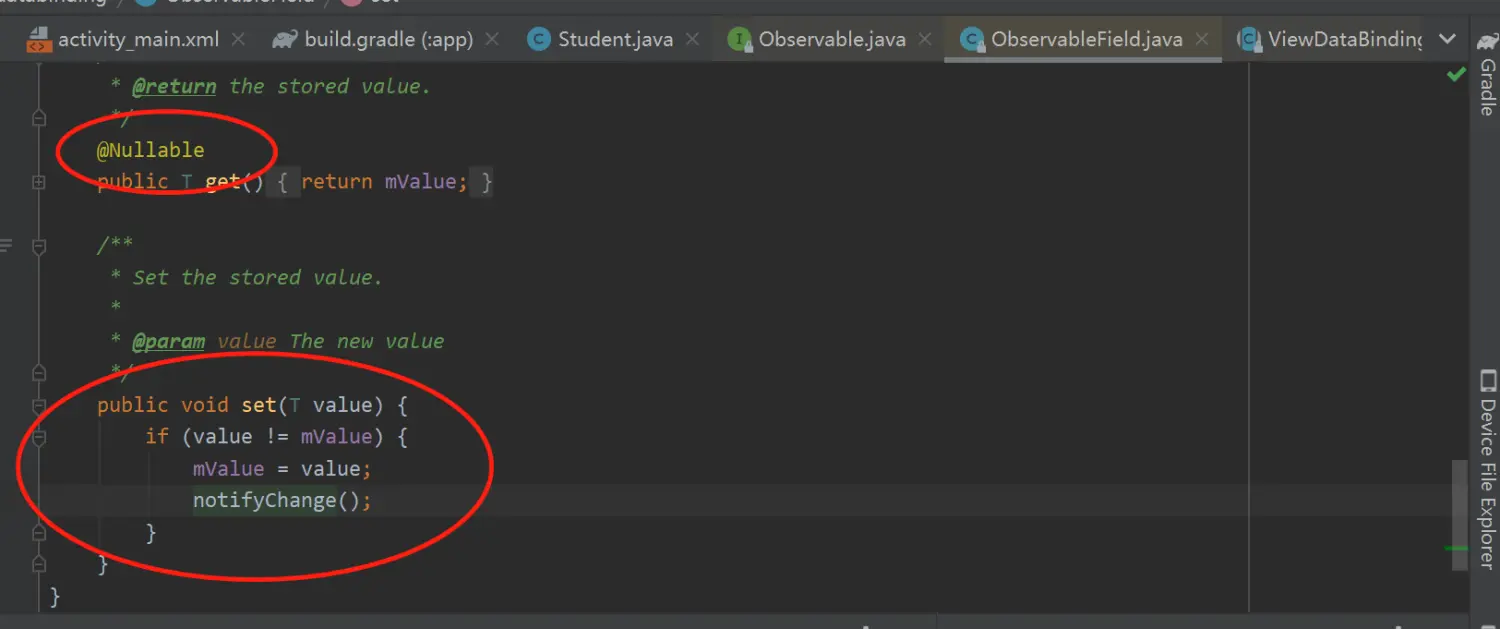
Task: Collapse the set() method fold marker
Action: coord(39,406)
